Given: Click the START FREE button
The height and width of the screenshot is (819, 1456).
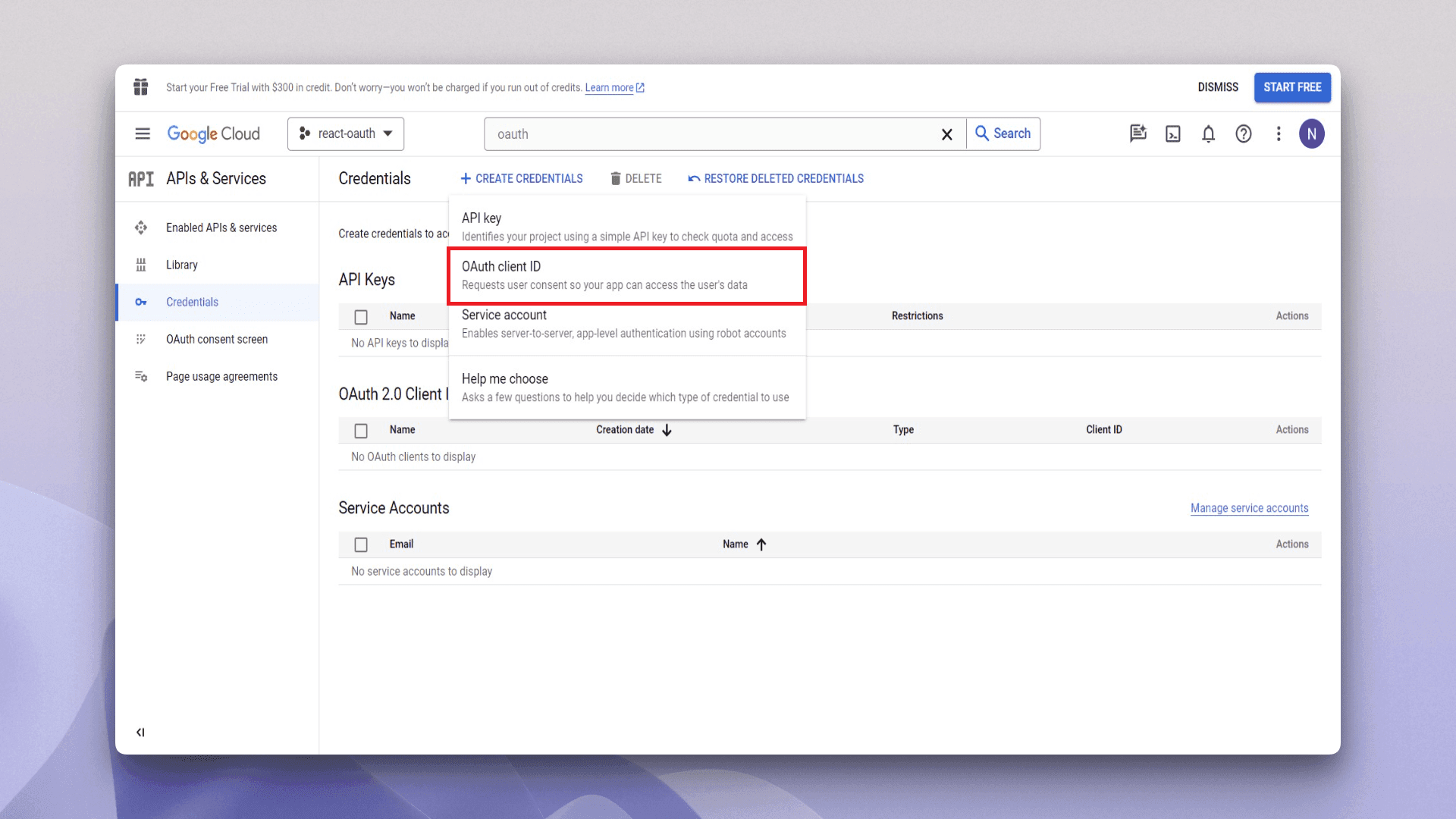Looking at the screenshot, I should [x=1291, y=87].
